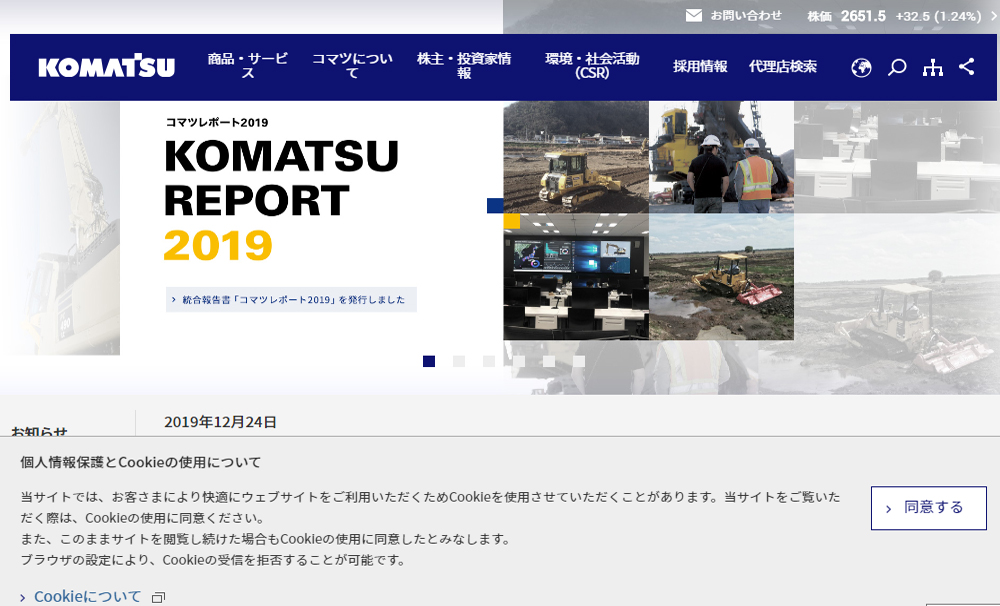Click the magnifying glass search icon
This screenshot has height=606, width=1000.
tap(897, 67)
